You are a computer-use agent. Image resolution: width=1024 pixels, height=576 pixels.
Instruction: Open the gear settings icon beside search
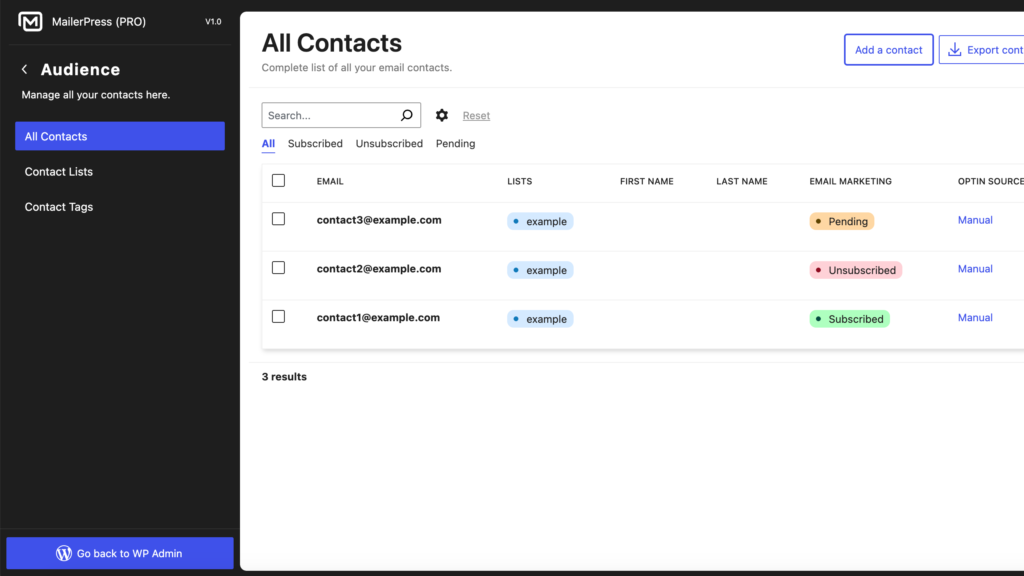[441, 115]
